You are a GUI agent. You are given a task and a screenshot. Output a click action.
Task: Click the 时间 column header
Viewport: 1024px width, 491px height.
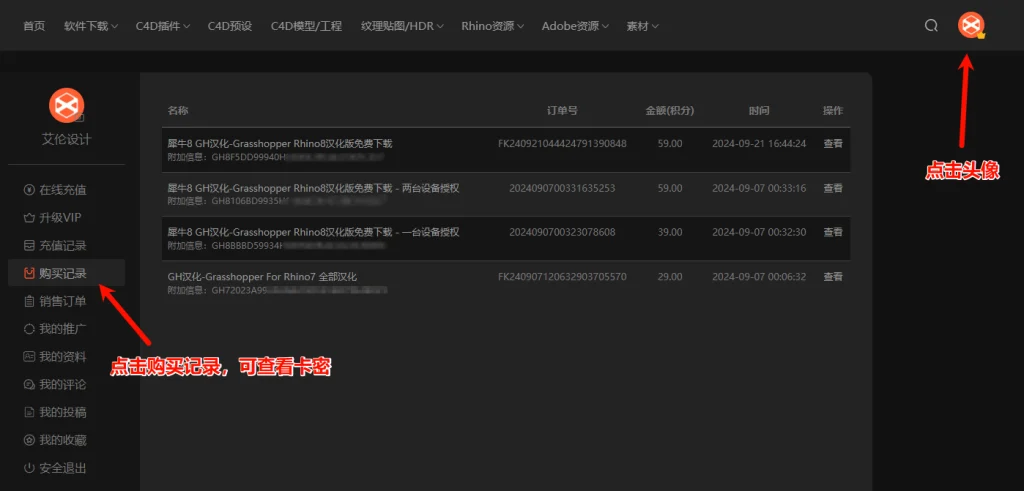(759, 110)
